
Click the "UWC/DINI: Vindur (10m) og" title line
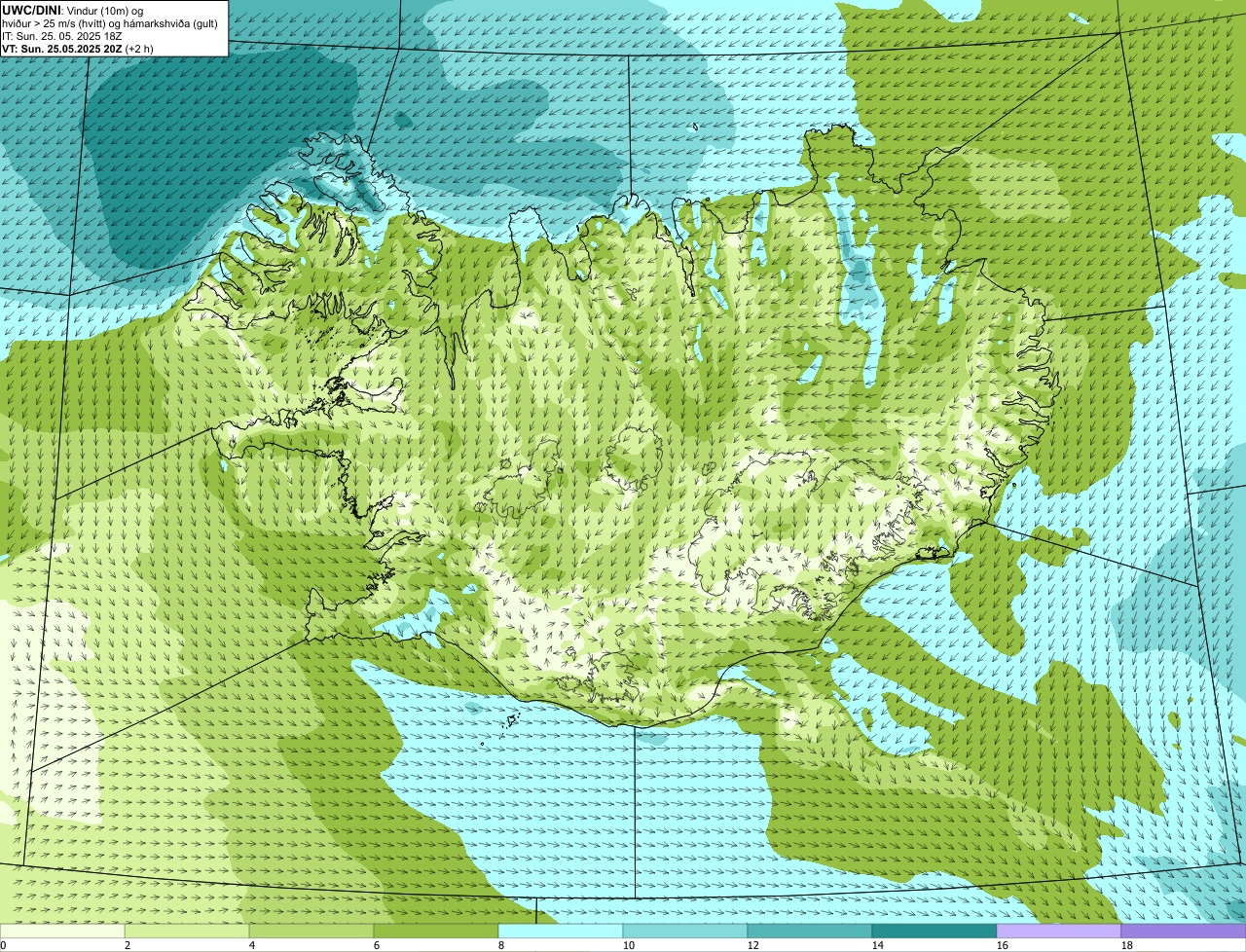pyautogui.click(x=73, y=10)
